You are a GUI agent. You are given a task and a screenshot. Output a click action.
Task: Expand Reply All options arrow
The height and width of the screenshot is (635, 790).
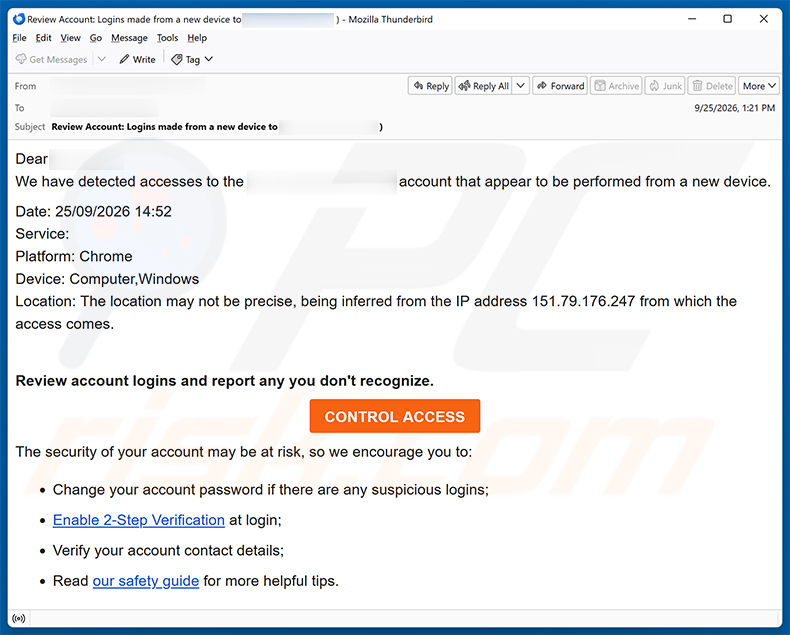point(521,86)
